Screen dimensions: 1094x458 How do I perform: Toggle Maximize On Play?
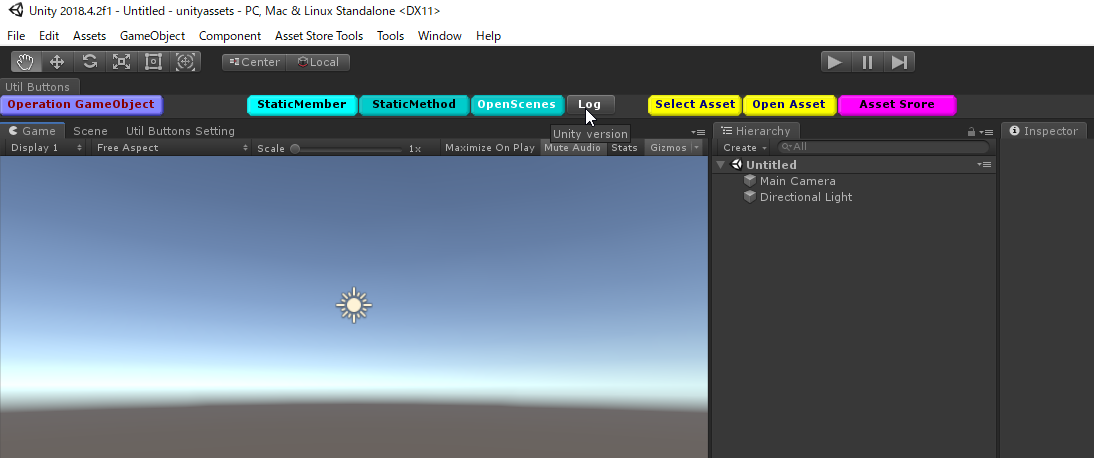point(490,147)
